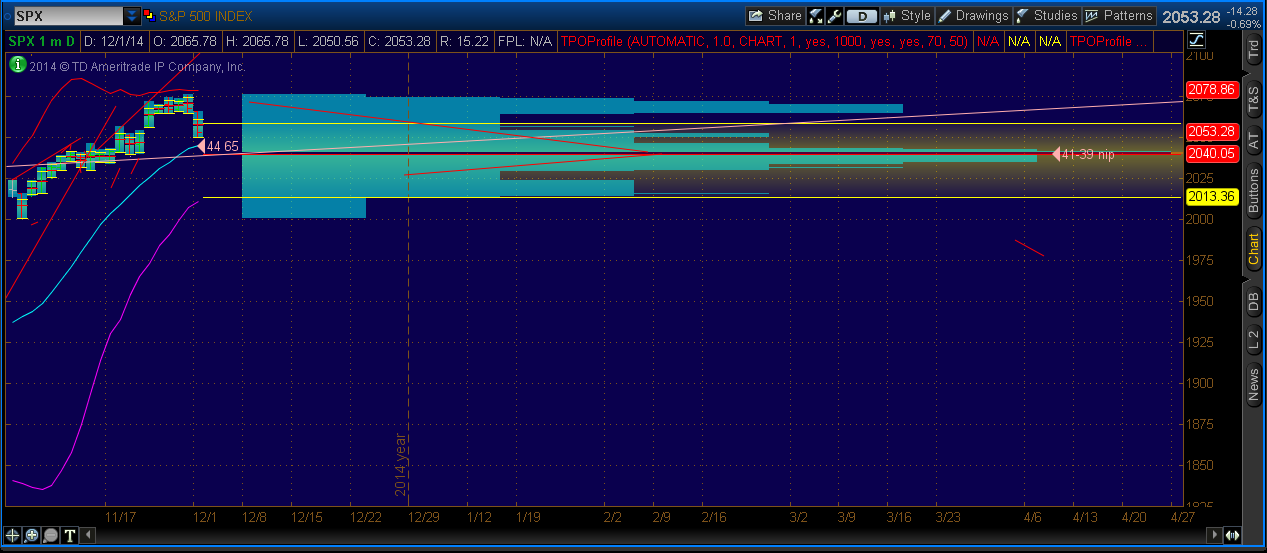
Task: Open the Patterns menu
Action: coord(1119,16)
